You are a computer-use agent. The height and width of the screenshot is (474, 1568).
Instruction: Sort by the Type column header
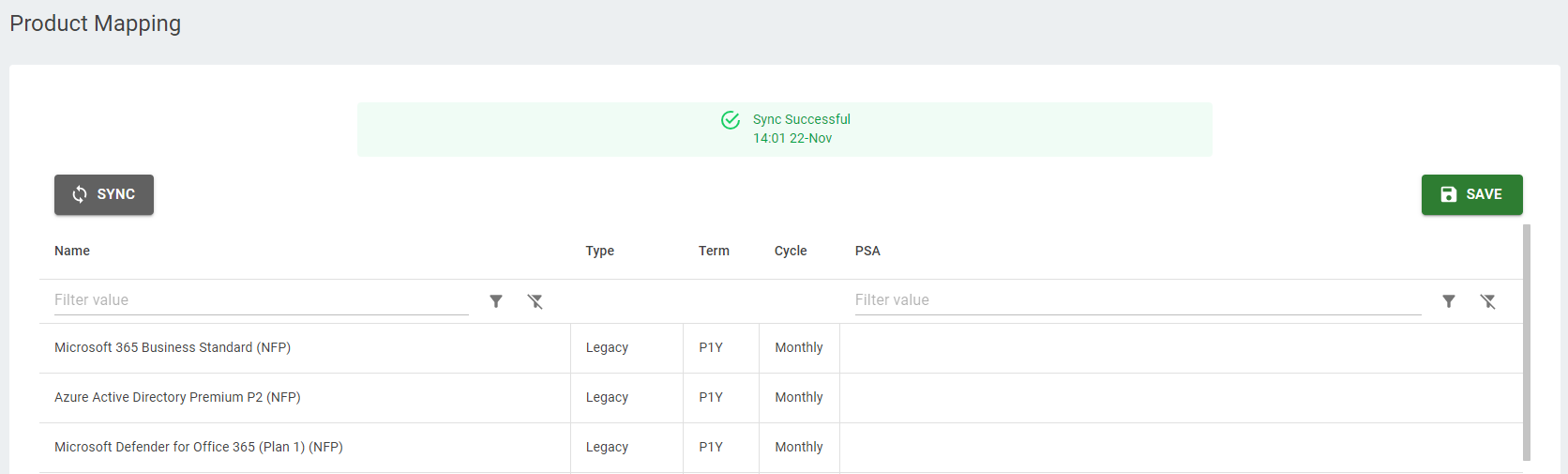tap(600, 251)
